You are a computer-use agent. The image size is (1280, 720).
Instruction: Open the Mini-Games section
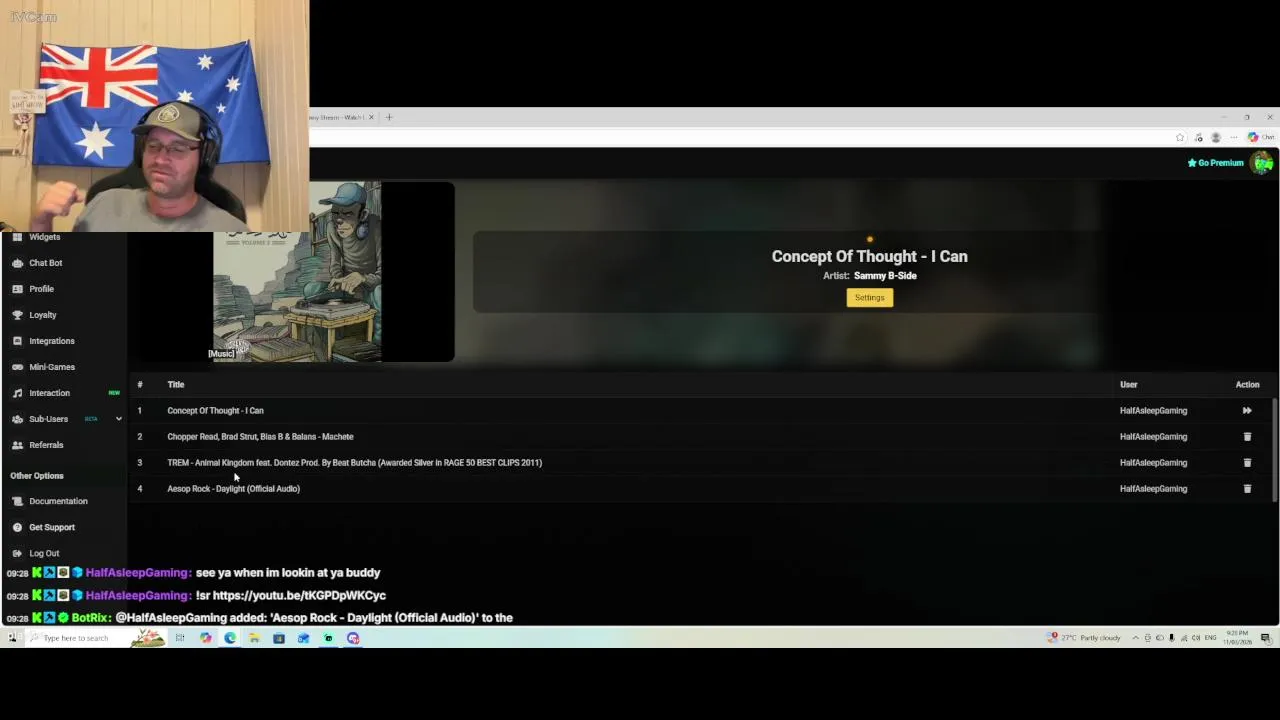[x=51, y=367]
